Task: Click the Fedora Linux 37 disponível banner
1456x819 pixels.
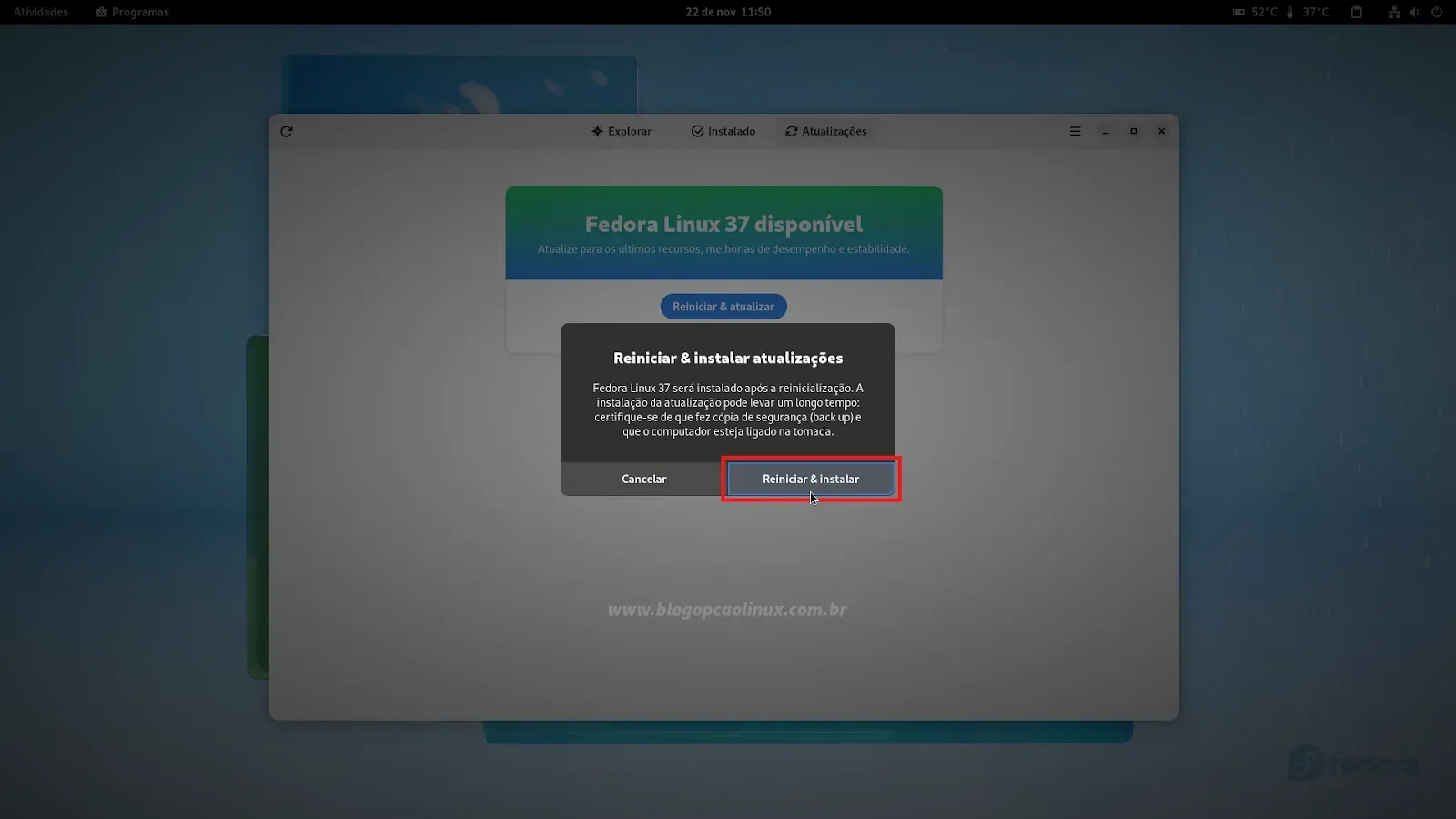Action: tap(724, 233)
